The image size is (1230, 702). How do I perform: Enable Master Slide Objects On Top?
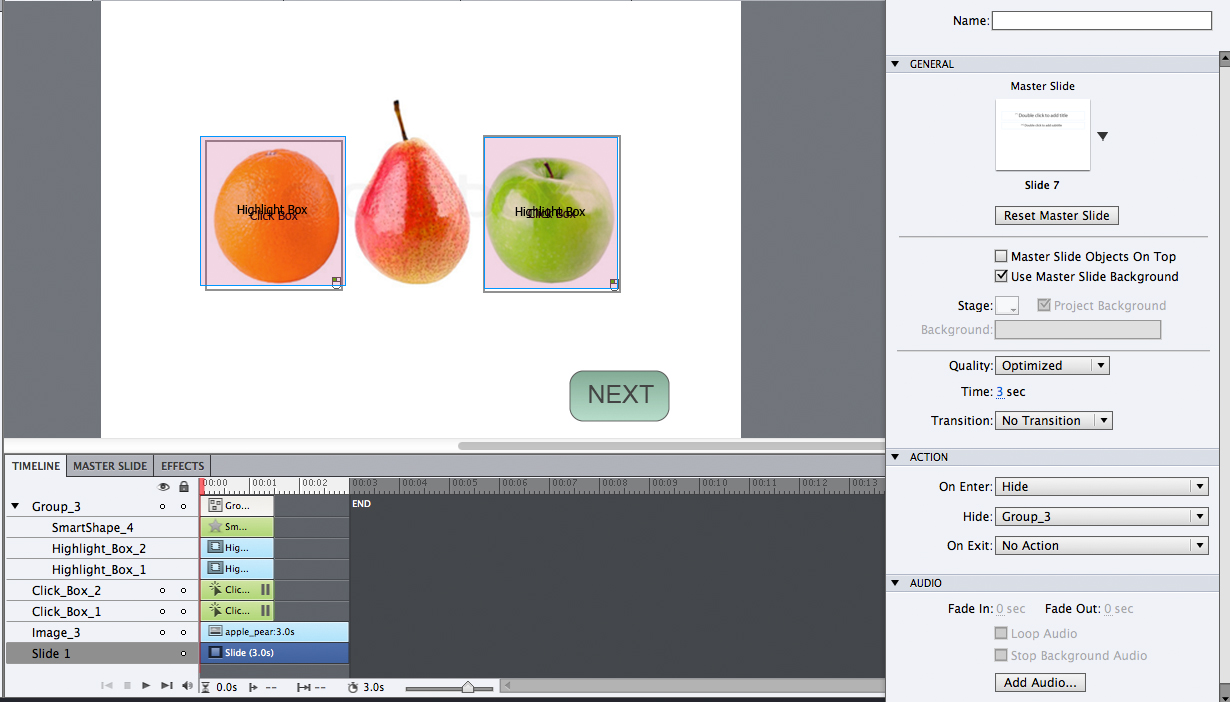pyautogui.click(x=1001, y=256)
